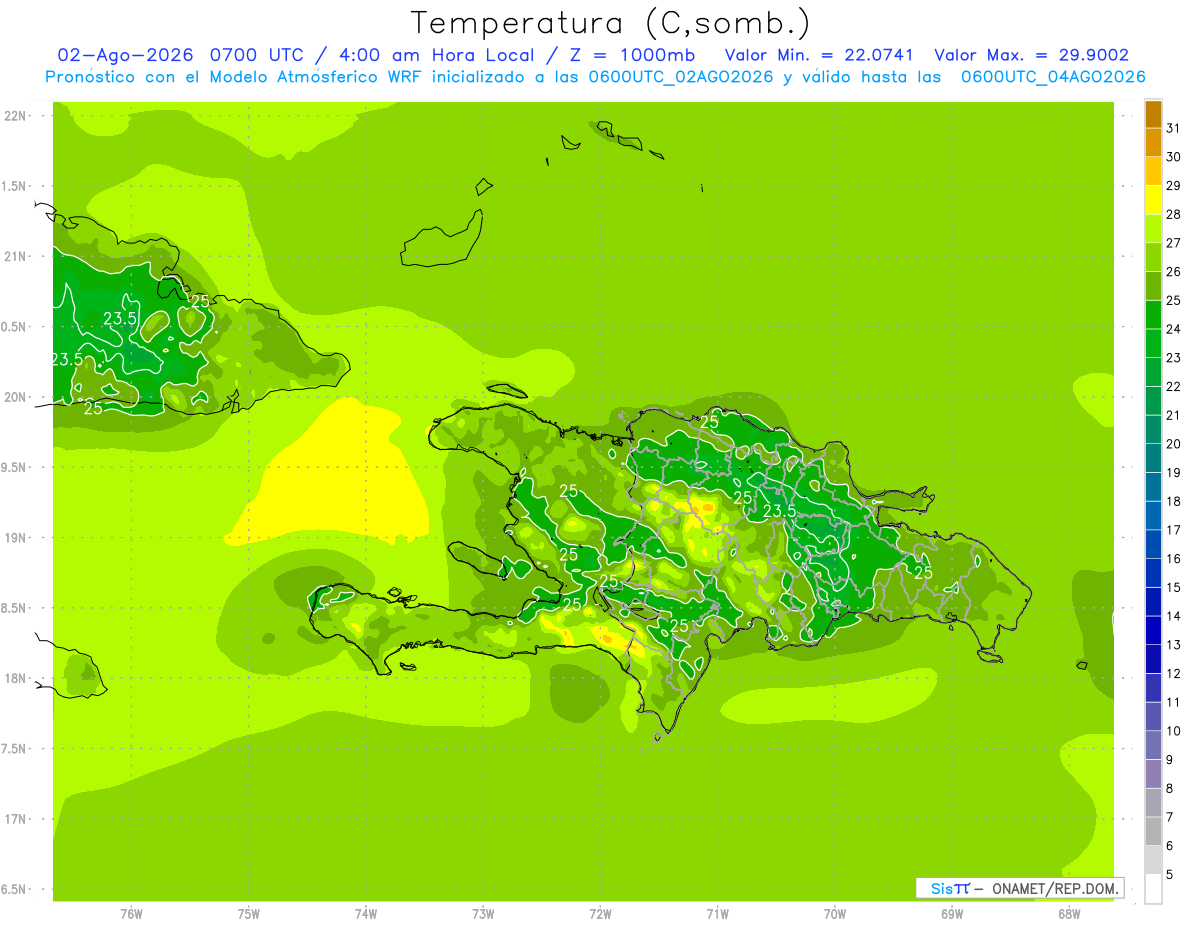
Task: Click the '17N' latitude axis label
Action: tap(14, 819)
